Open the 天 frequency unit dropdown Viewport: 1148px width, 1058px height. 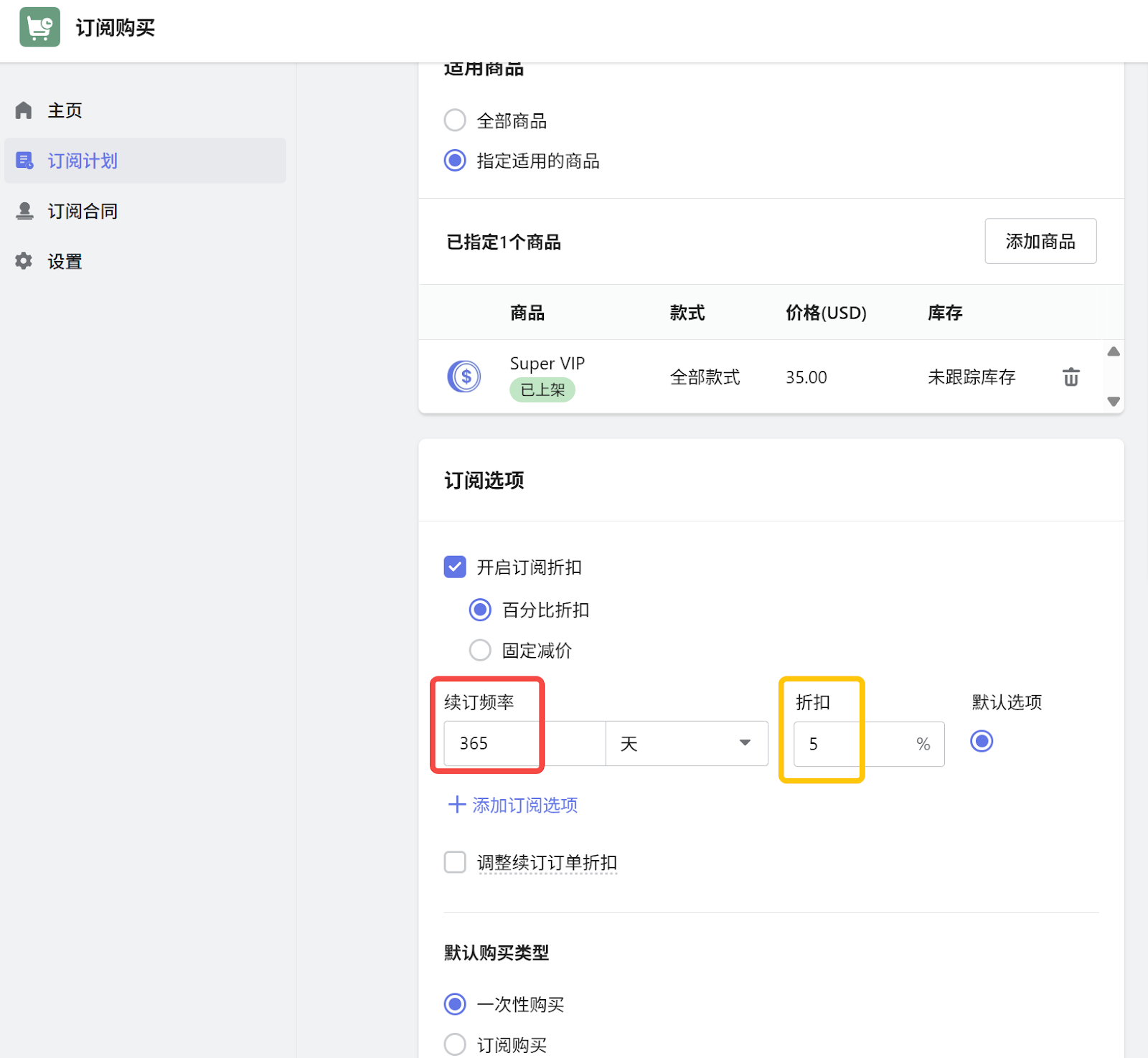686,744
